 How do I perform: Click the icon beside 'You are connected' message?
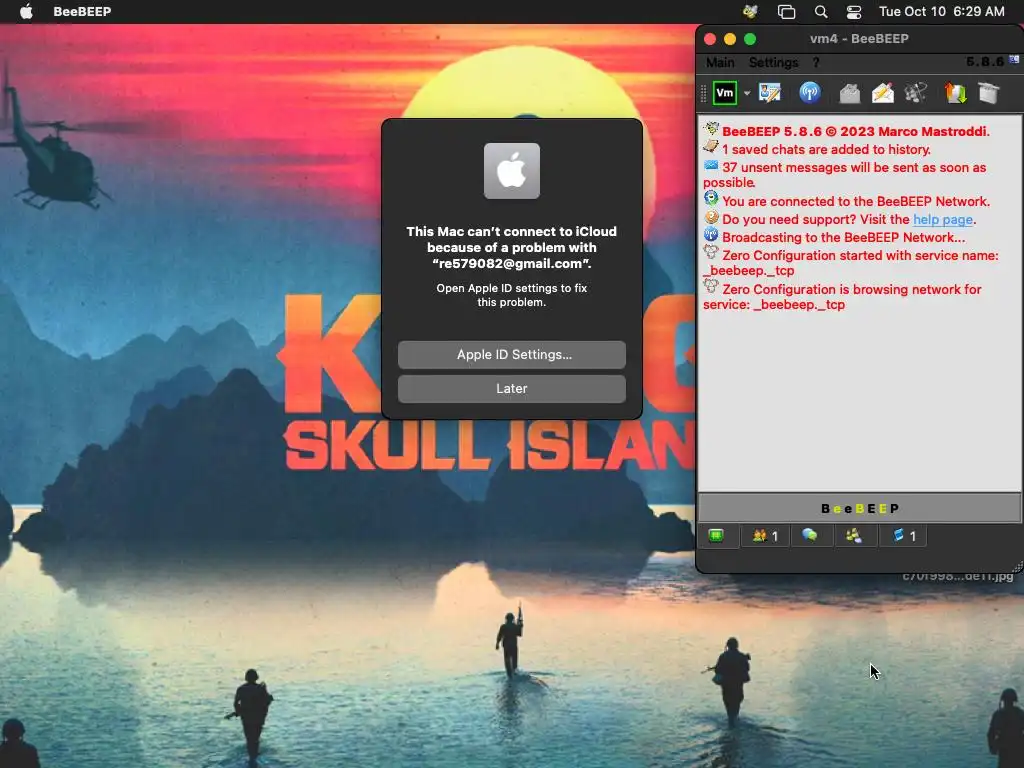tap(711, 198)
